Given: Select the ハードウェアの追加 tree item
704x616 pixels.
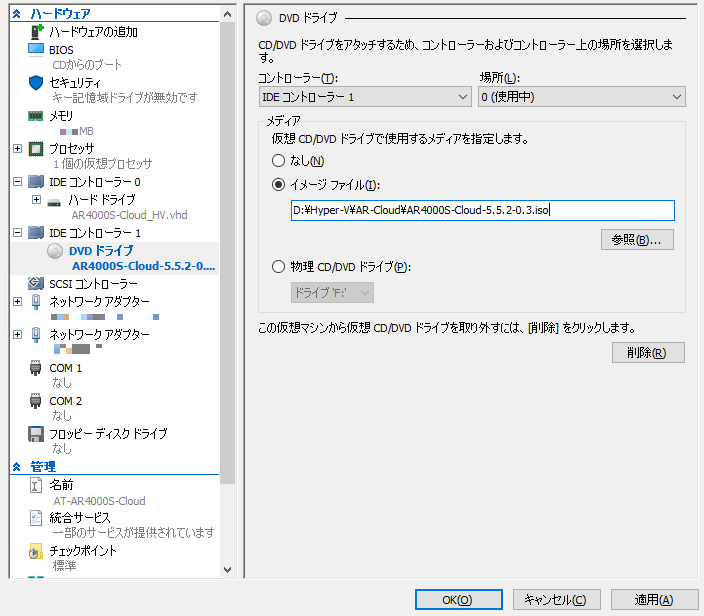Looking at the screenshot, I should [x=93, y=32].
